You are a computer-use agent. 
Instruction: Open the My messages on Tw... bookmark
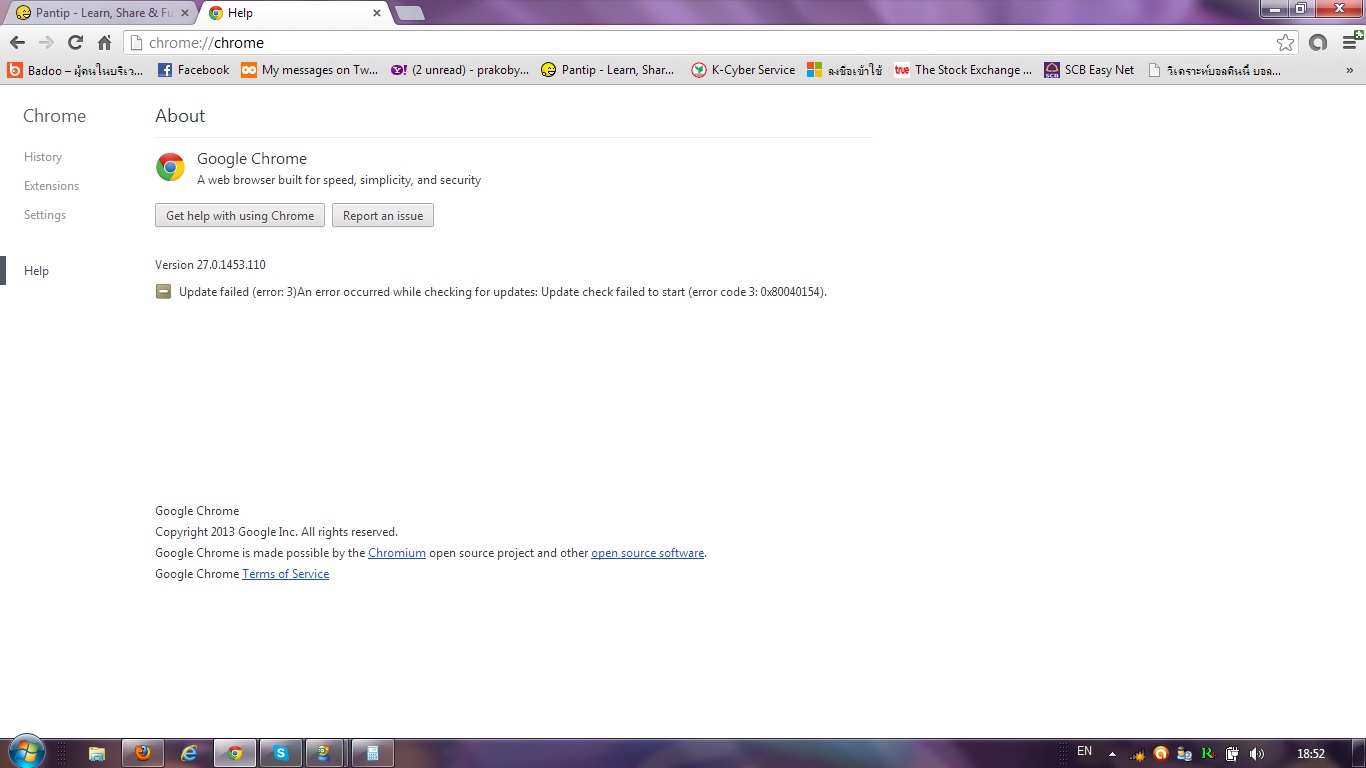pos(310,70)
